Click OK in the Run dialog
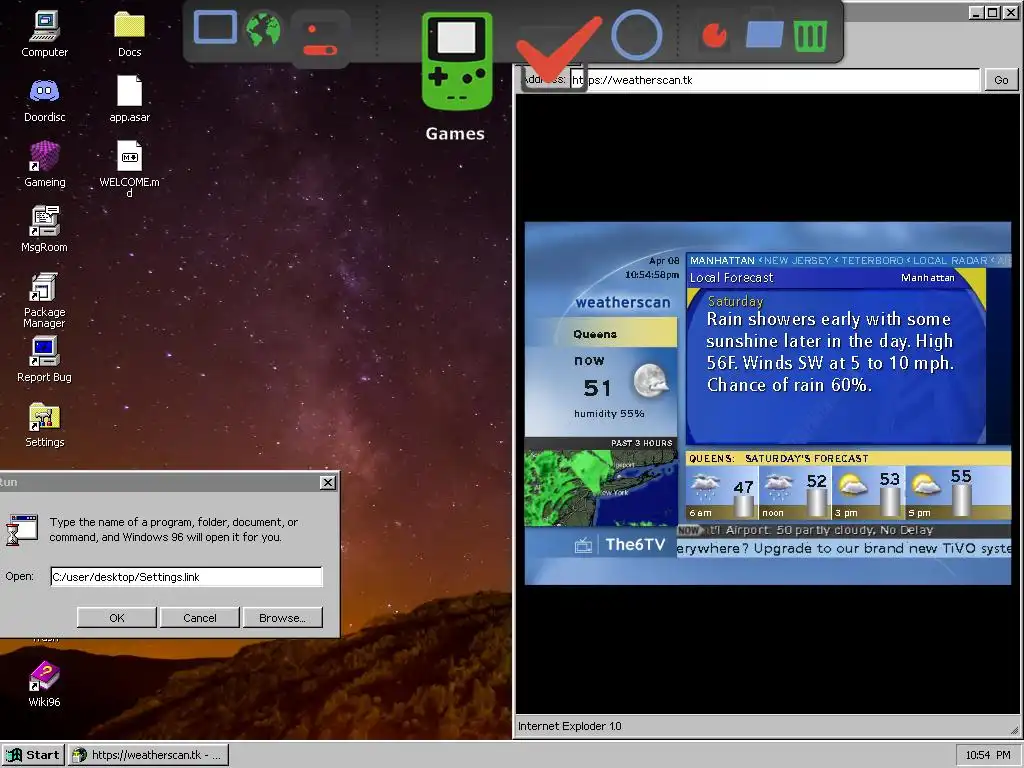 (116, 618)
